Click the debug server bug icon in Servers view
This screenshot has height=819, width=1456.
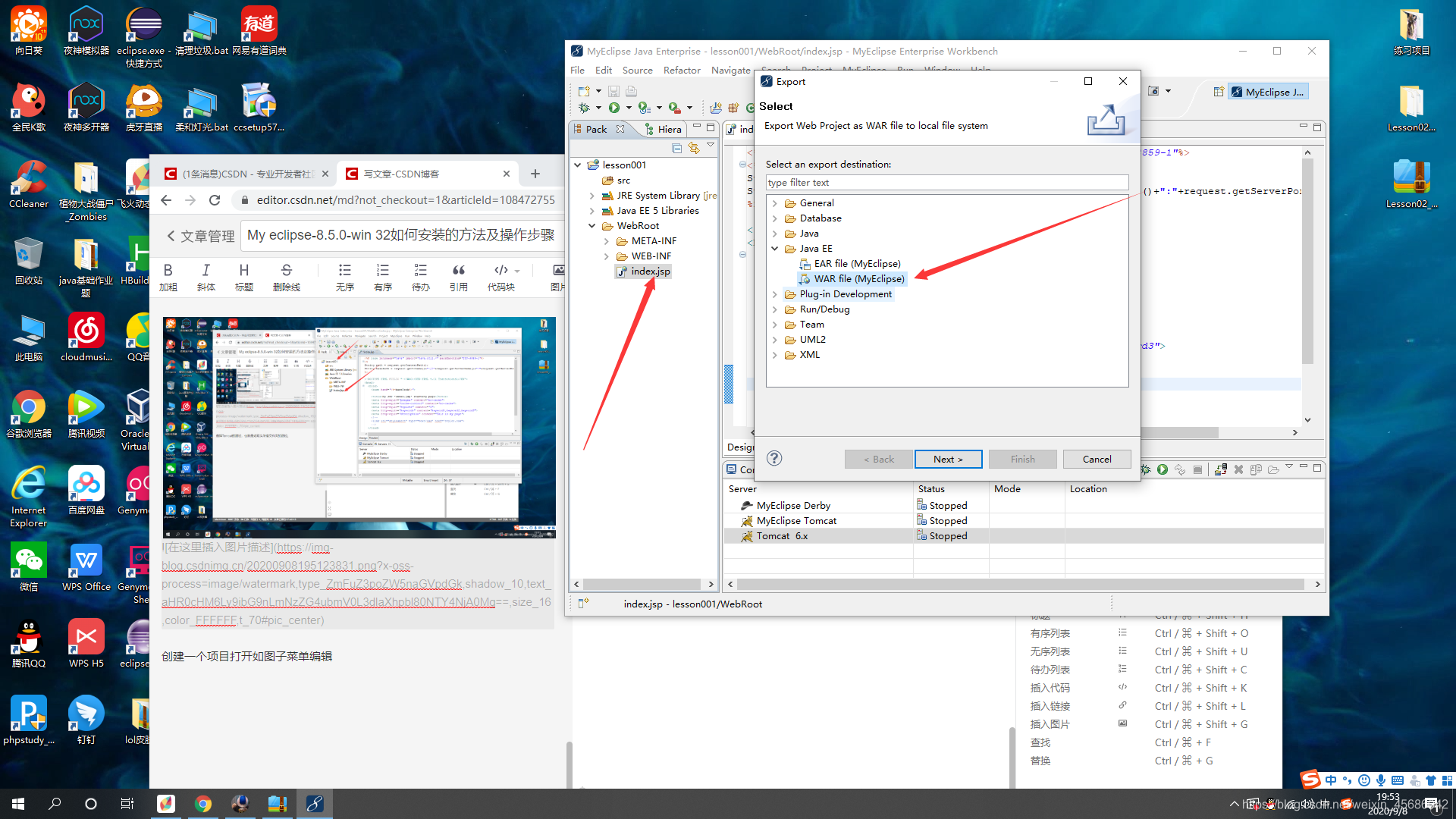pos(1146,469)
